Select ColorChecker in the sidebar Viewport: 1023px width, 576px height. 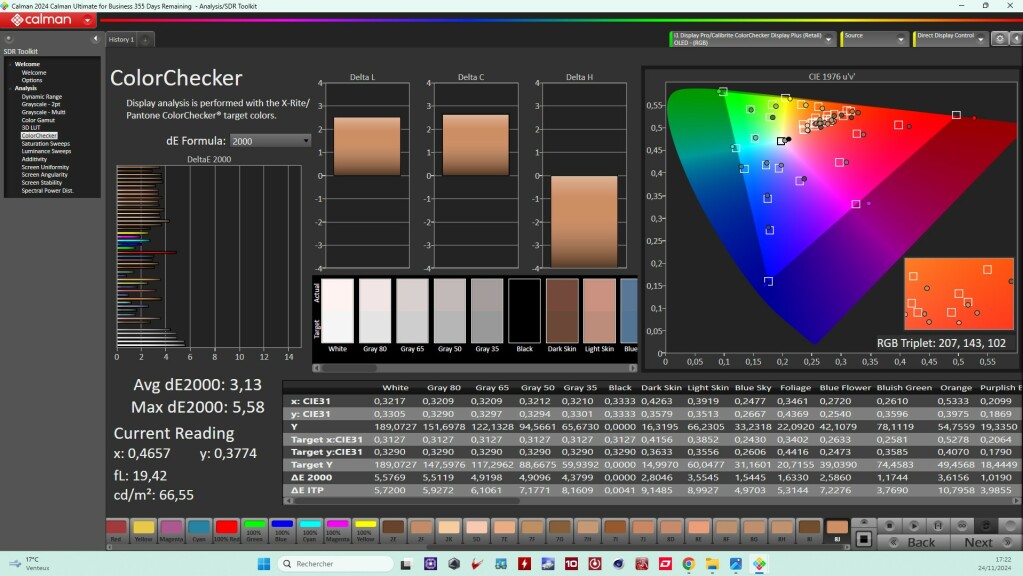pos(39,136)
